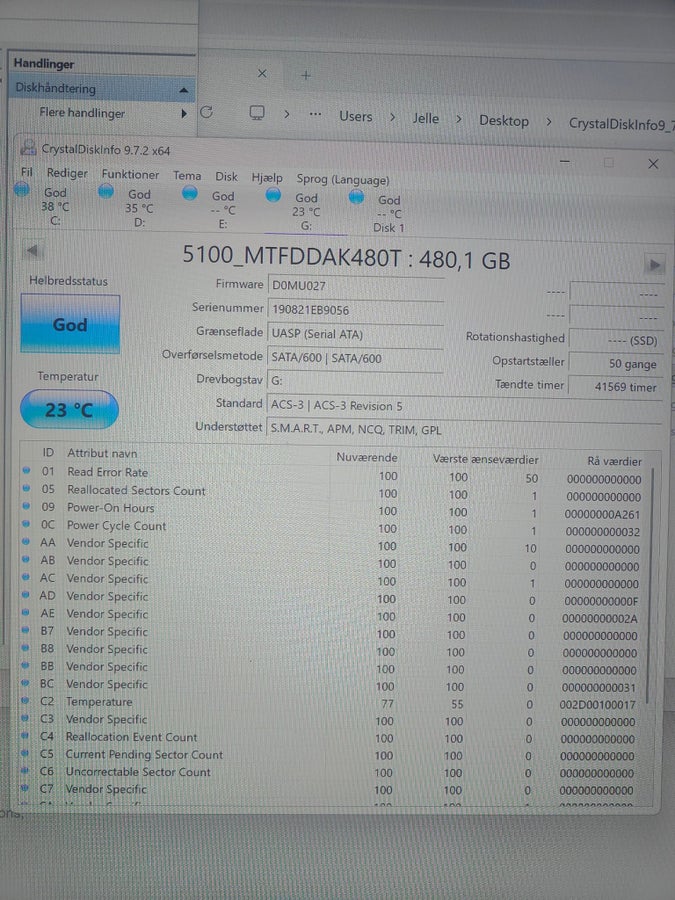Click Users in Explorer breadcrumb
This screenshot has height=900, width=675.
(356, 116)
